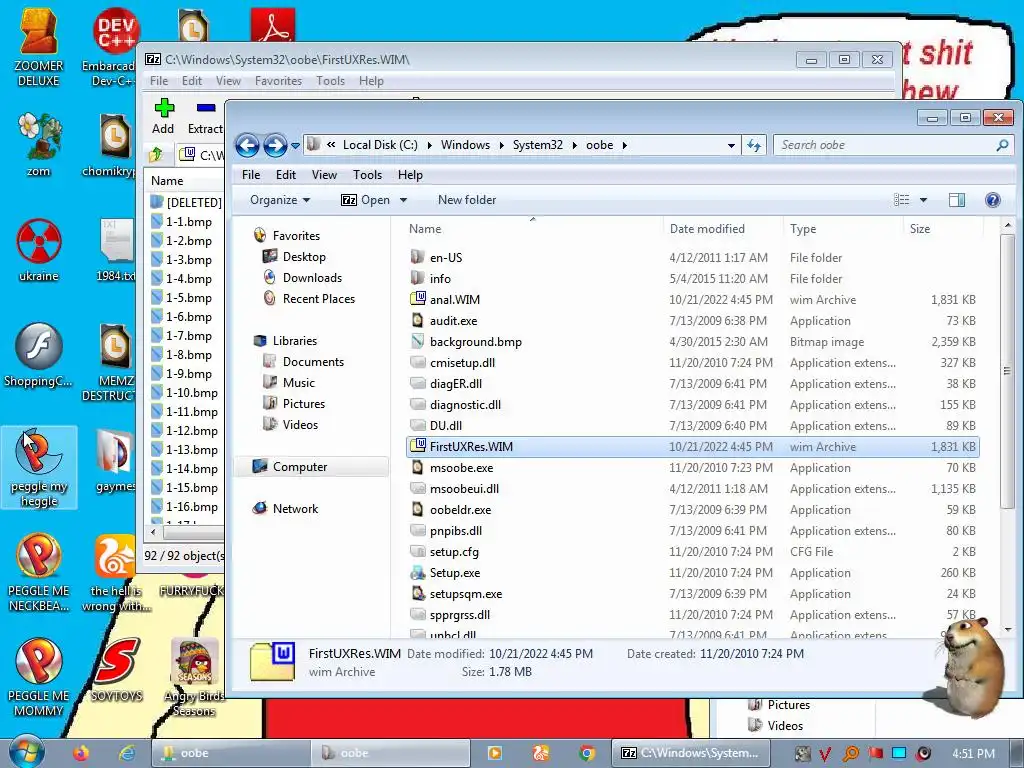
Task: Open Explorer help question mark icon
Action: (992, 200)
